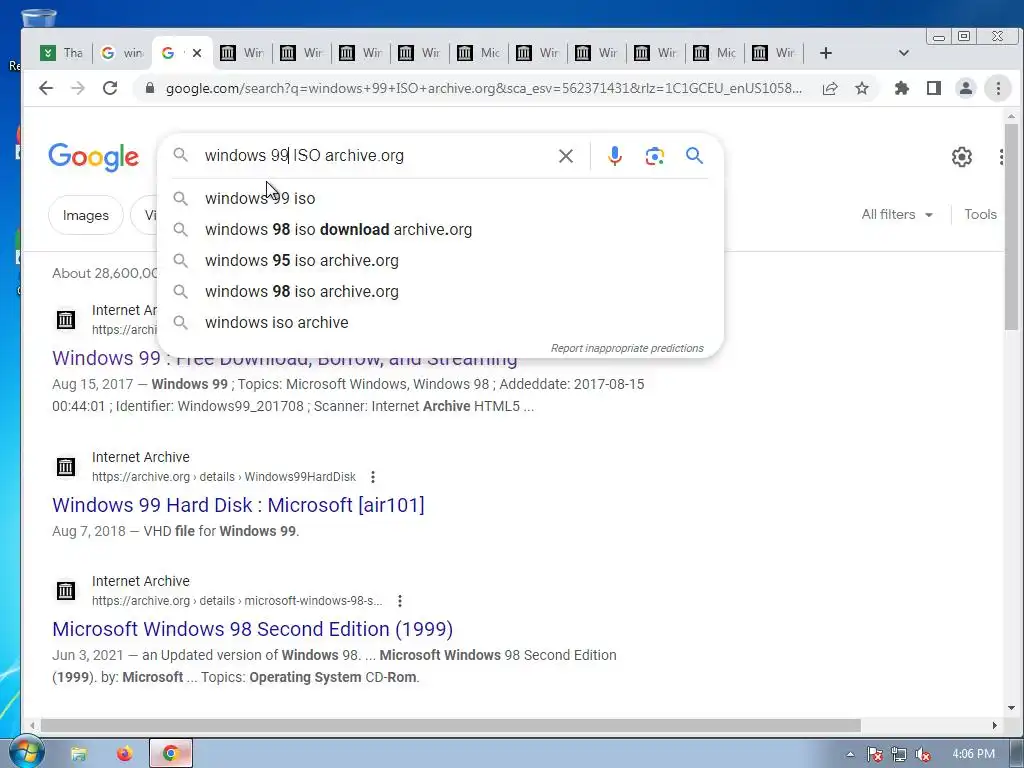
Task: Click the muted volume tray icon
Action: tap(923, 754)
